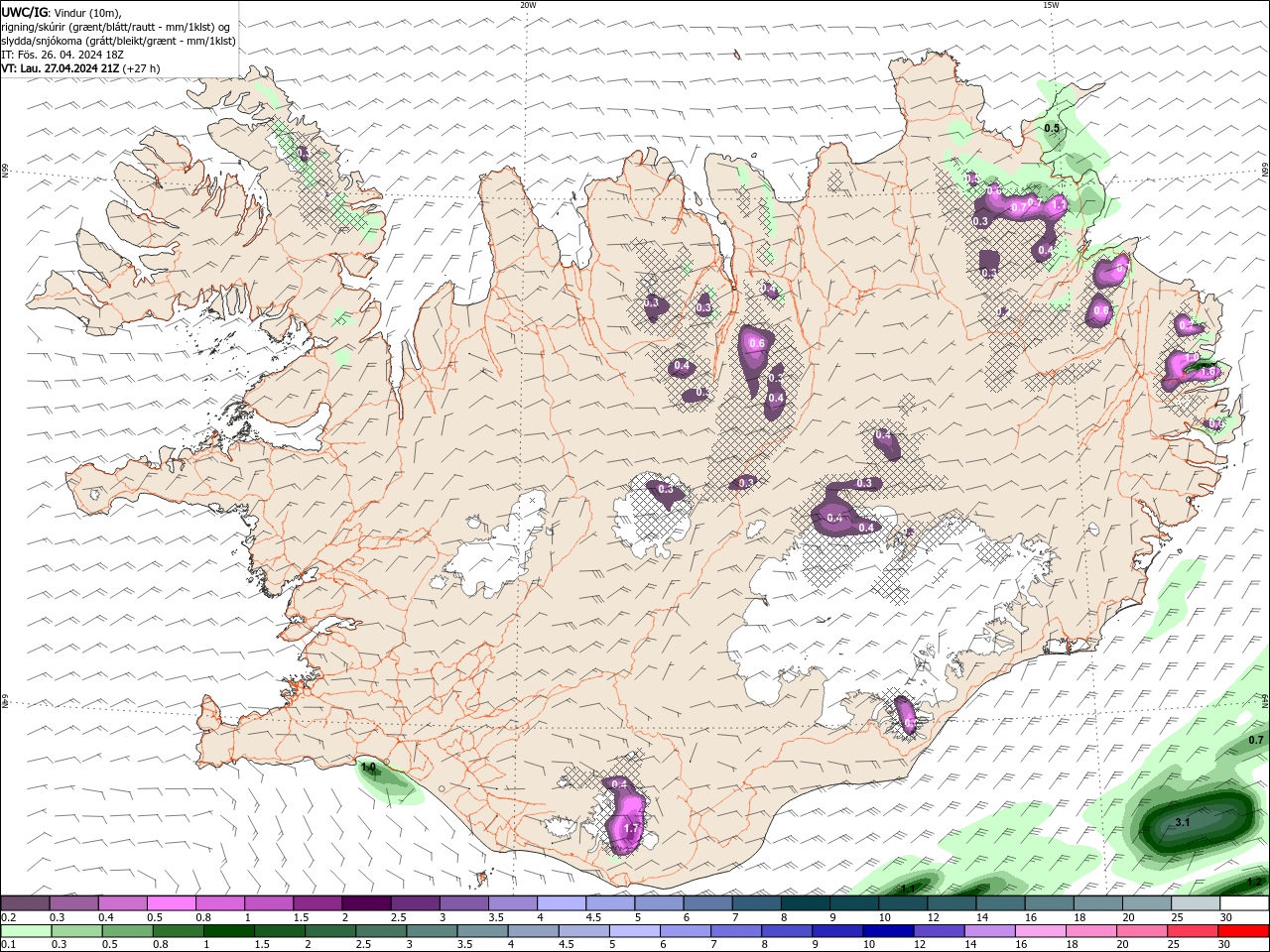This screenshot has width=1270, height=952.
Task: Click the darkest green swatch labeled 1 in rain legend
Action: click(228, 931)
